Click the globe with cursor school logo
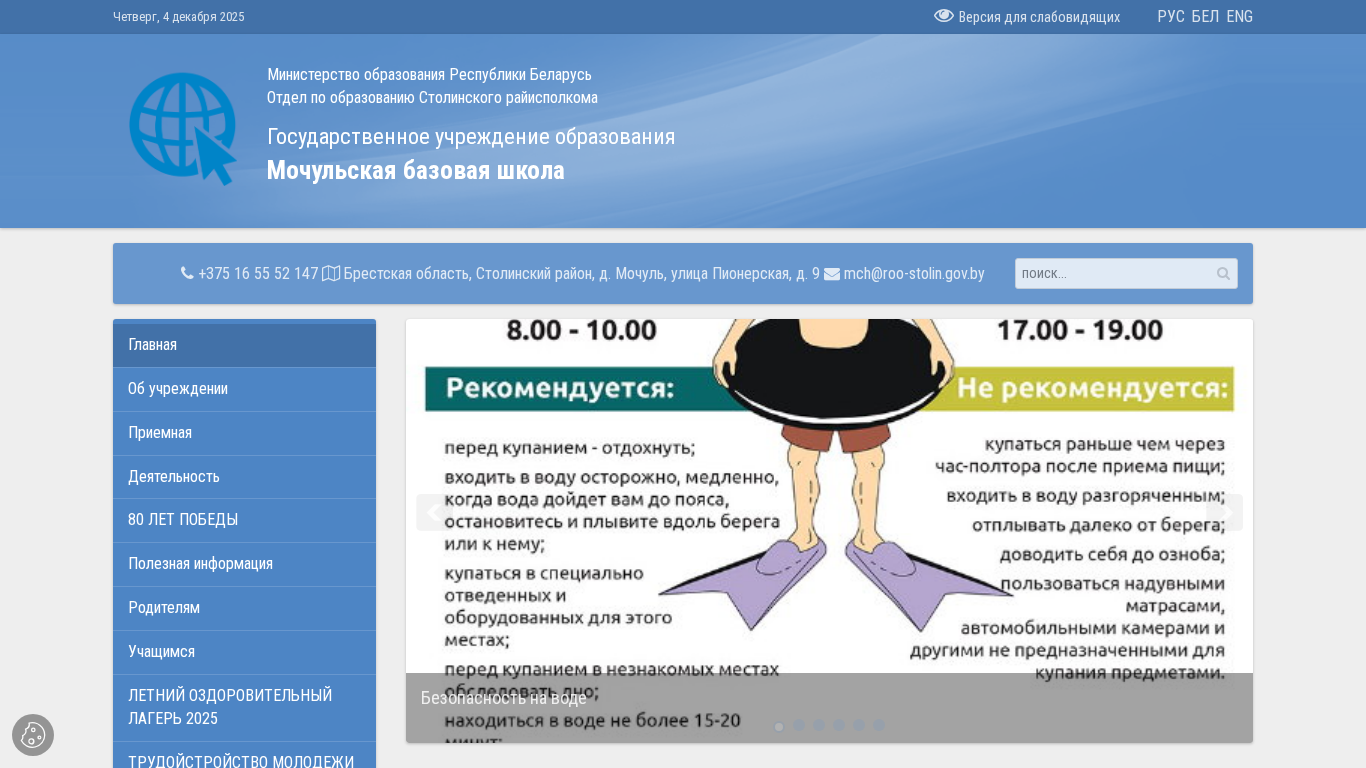The image size is (1366, 768). pyautogui.click(x=183, y=128)
